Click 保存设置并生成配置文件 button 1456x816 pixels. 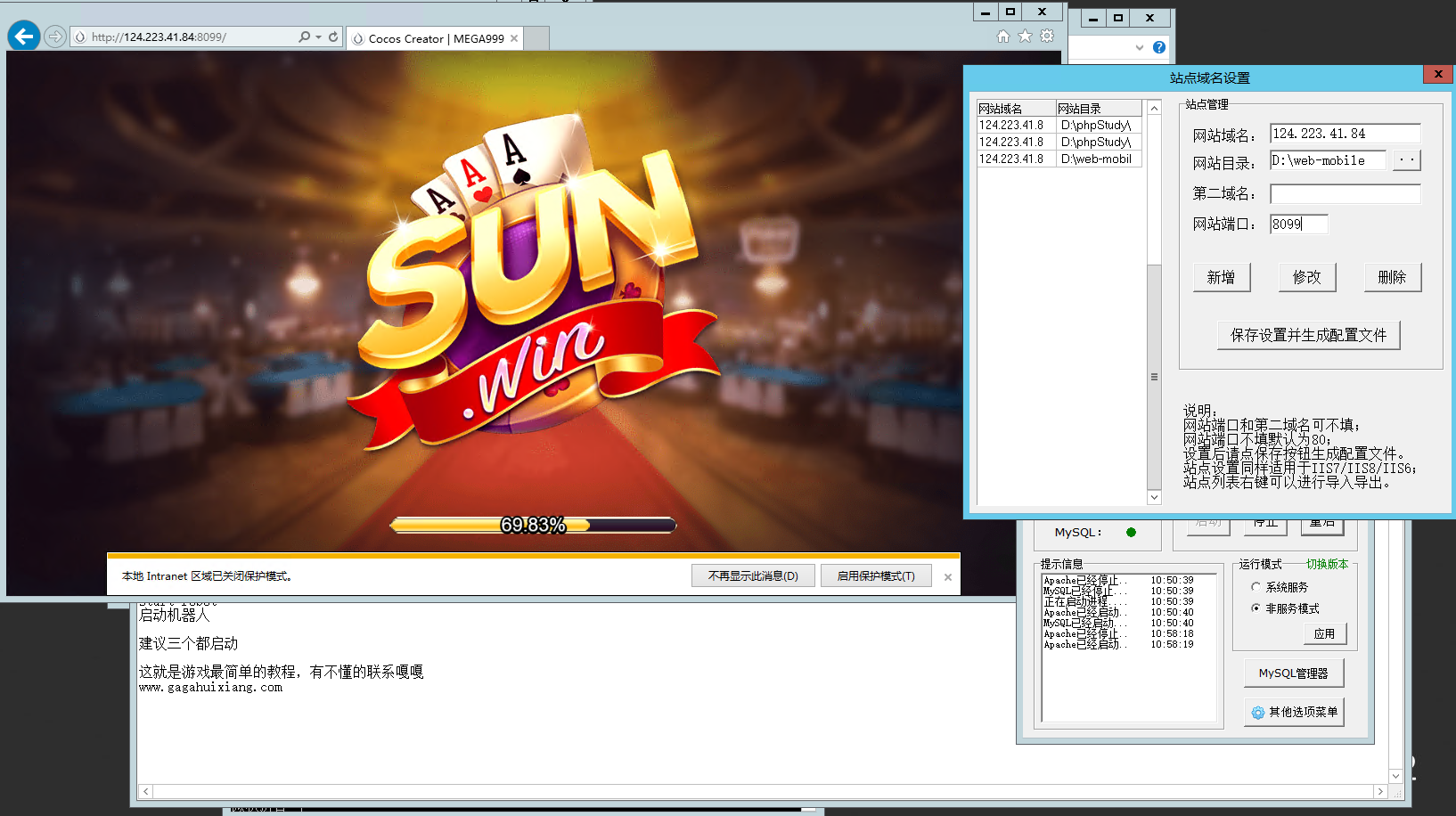[1309, 335]
